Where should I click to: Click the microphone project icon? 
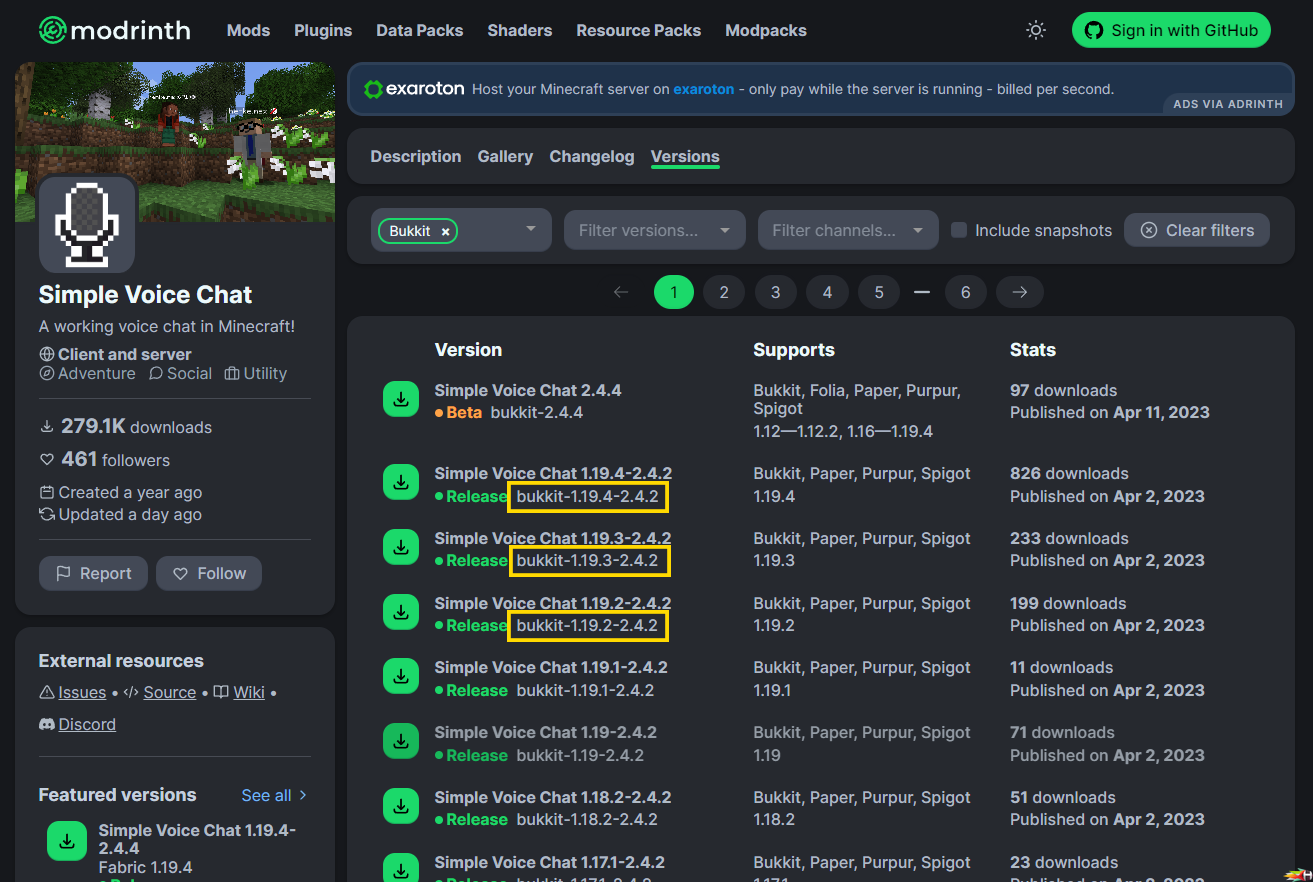[87, 224]
